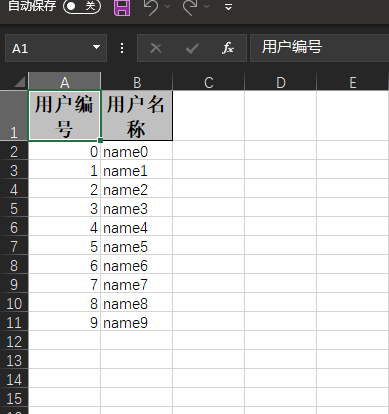
Task: Select row 1 header
Action: pos(14,115)
